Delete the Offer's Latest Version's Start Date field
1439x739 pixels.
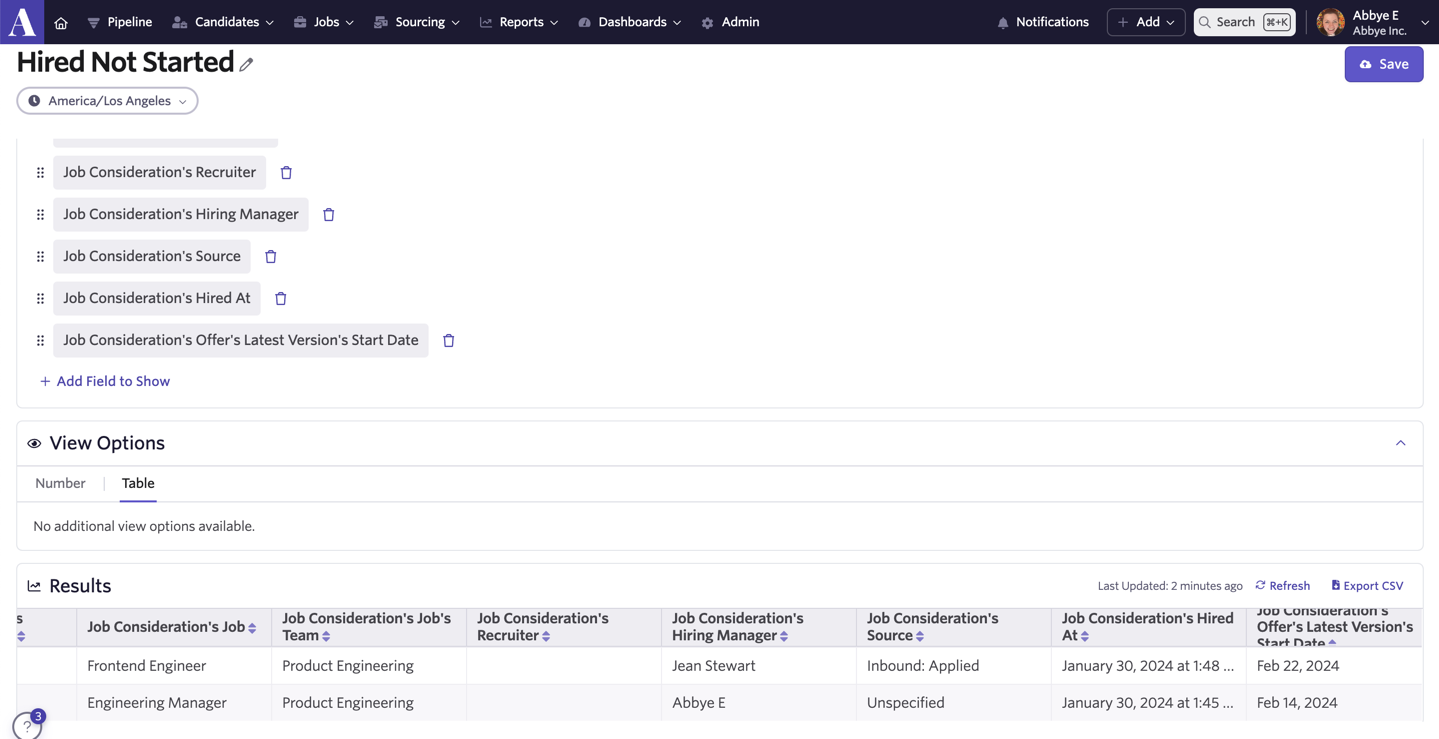(x=449, y=341)
